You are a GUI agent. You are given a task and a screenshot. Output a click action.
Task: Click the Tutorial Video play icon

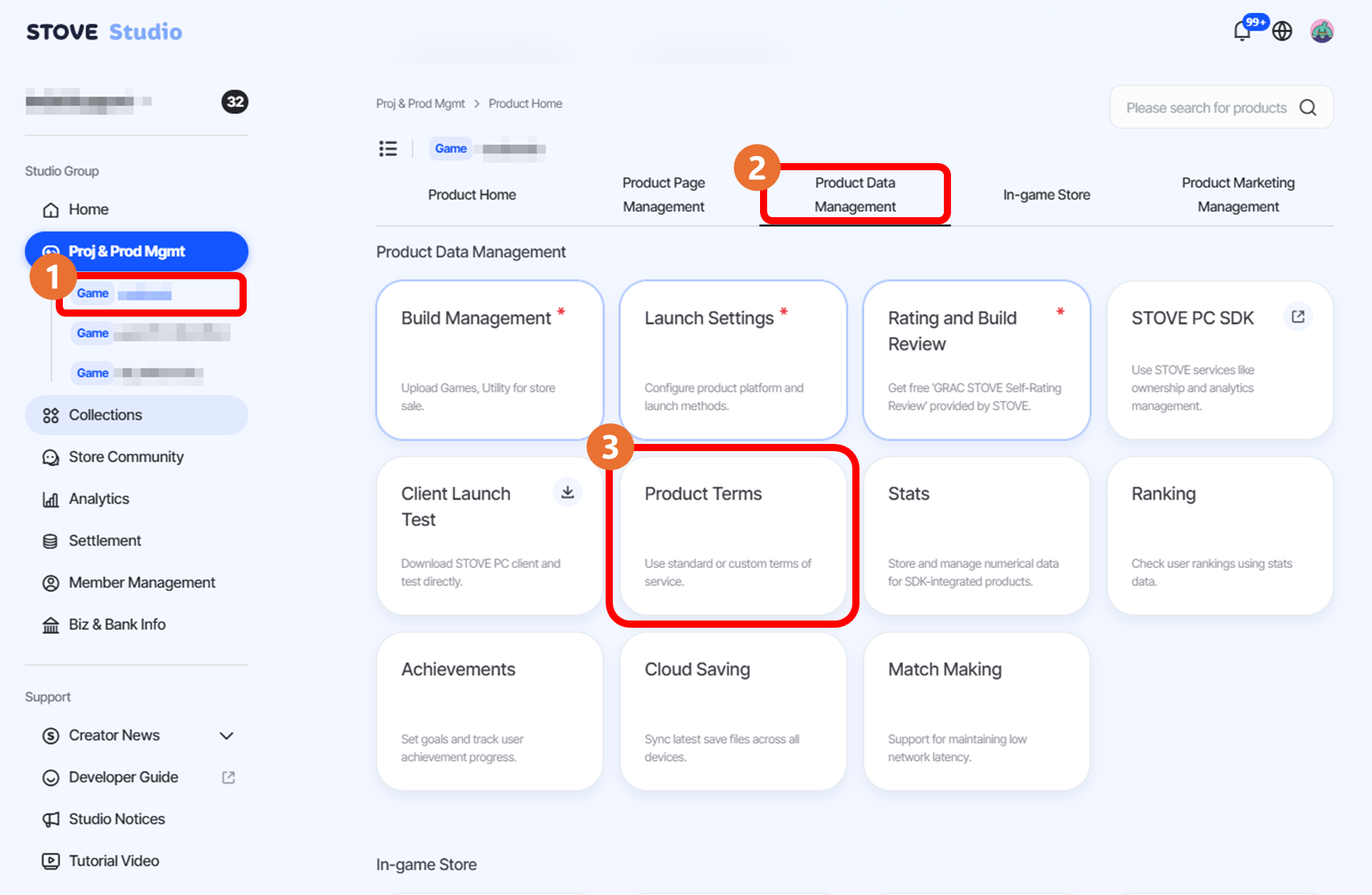pos(51,861)
